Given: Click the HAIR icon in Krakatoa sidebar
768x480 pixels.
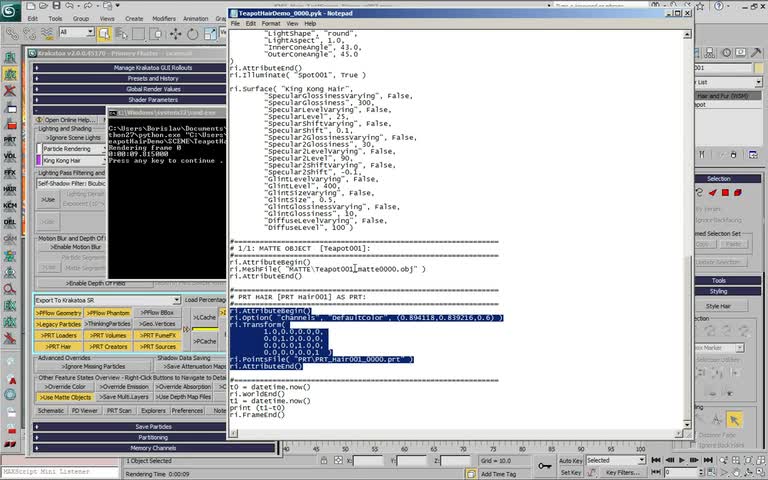Looking at the screenshot, I should 10,189.
